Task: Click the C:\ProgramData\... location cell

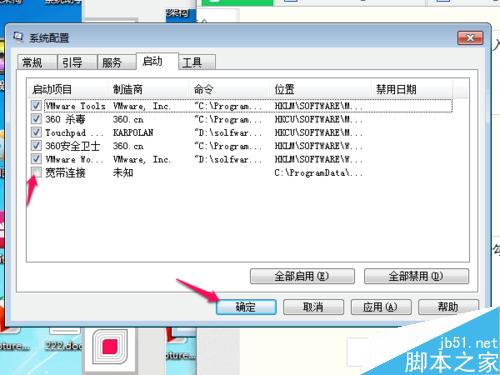Action: click(318, 173)
